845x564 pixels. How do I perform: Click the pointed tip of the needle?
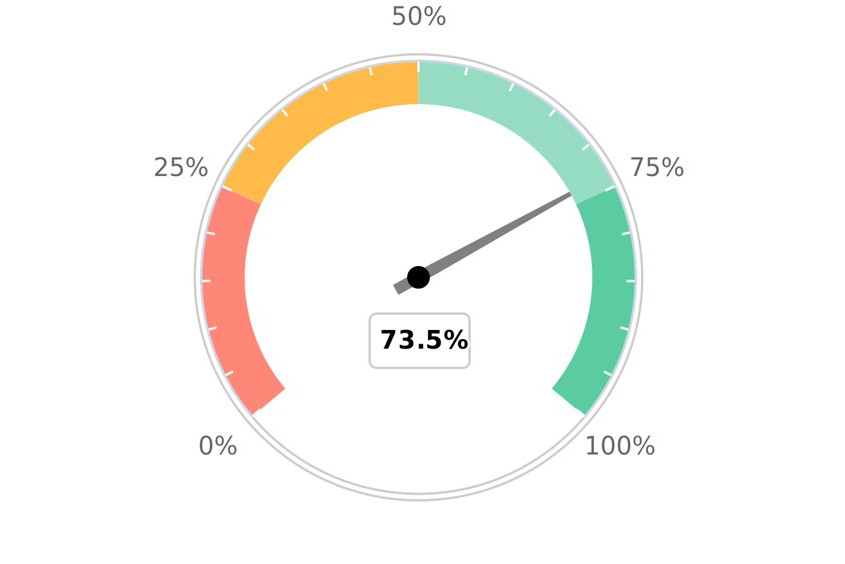point(573,195)
